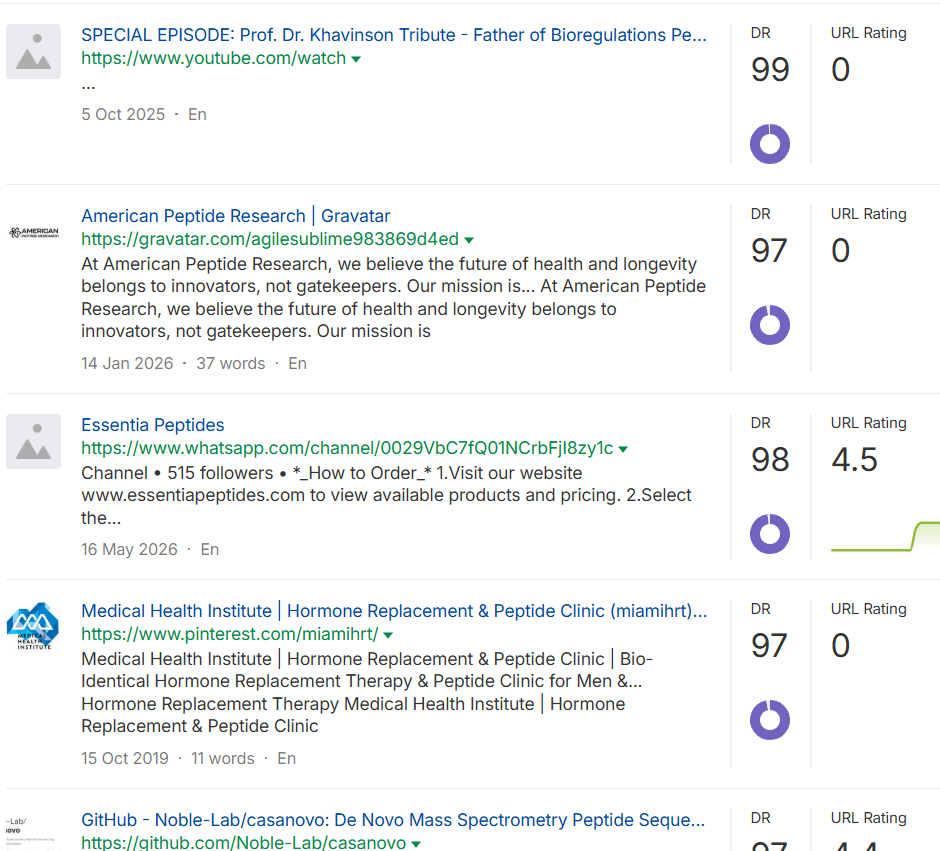940x851 pixels.
Task: Expand the pinterest.com/miamihrt URL dropdown arrow
Action: pyautogui.click(x=388, y=635)
